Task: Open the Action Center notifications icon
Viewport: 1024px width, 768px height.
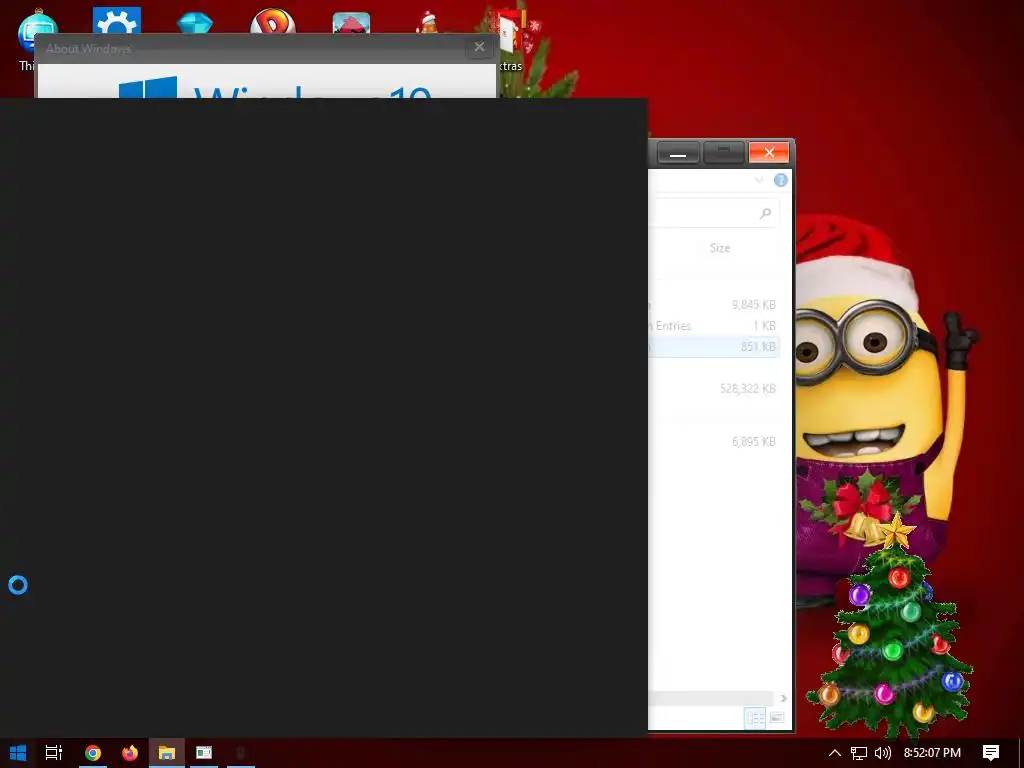Action: (991, 753)
